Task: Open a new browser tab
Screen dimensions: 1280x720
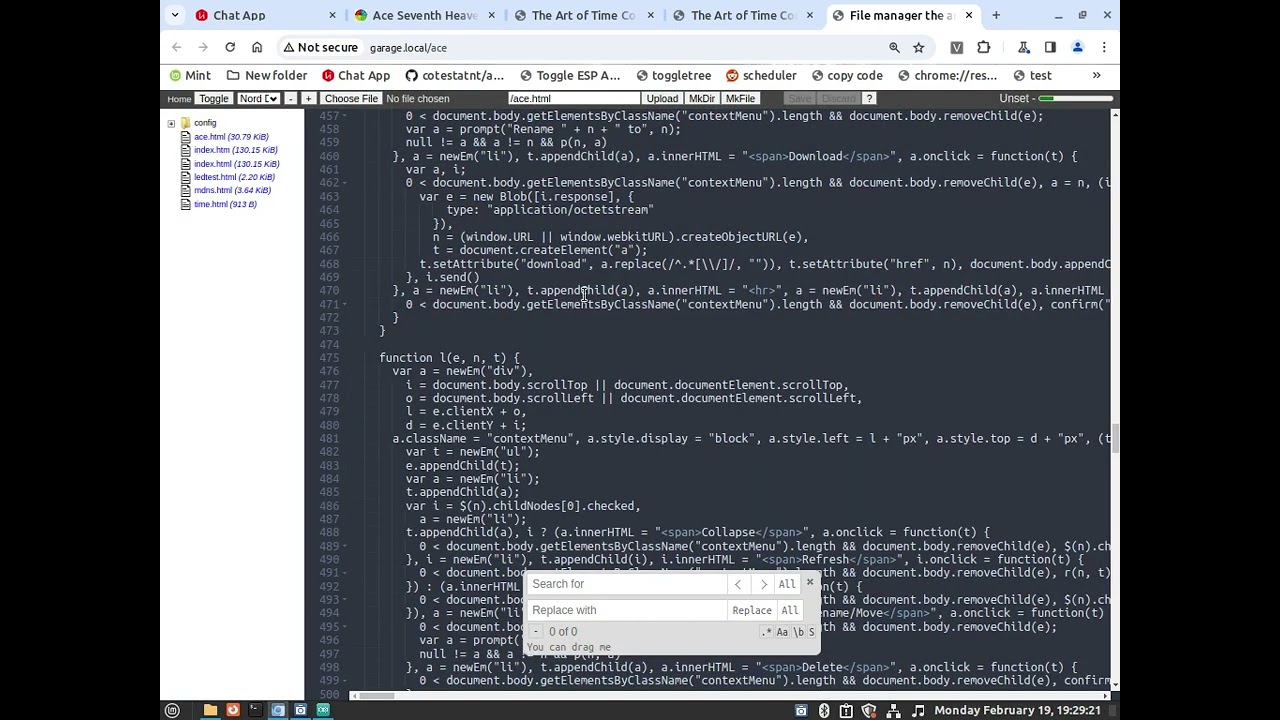Action: click(996, 15)
